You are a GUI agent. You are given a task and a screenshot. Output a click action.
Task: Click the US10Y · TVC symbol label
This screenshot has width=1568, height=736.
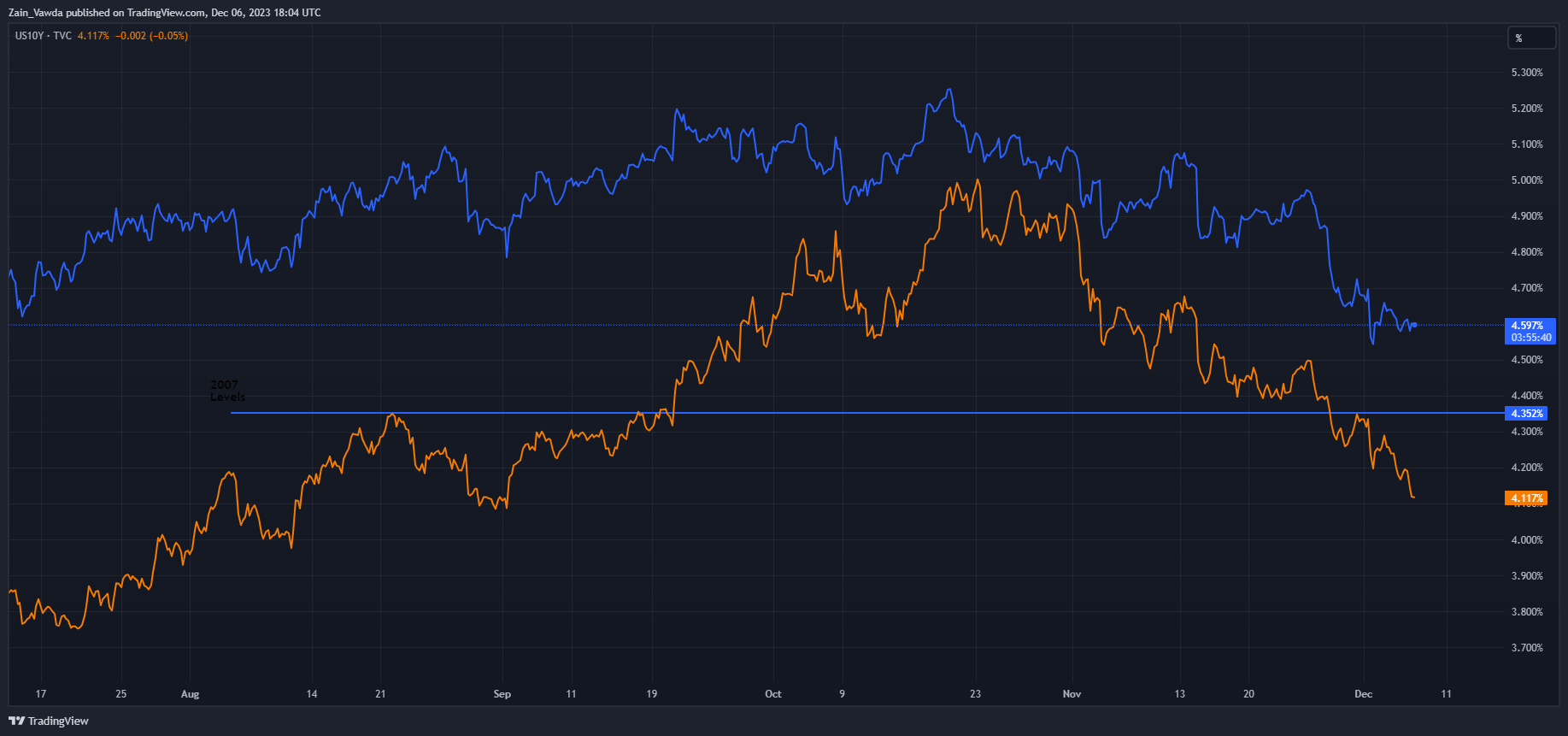pyautogui.click(x=44, y=36)
